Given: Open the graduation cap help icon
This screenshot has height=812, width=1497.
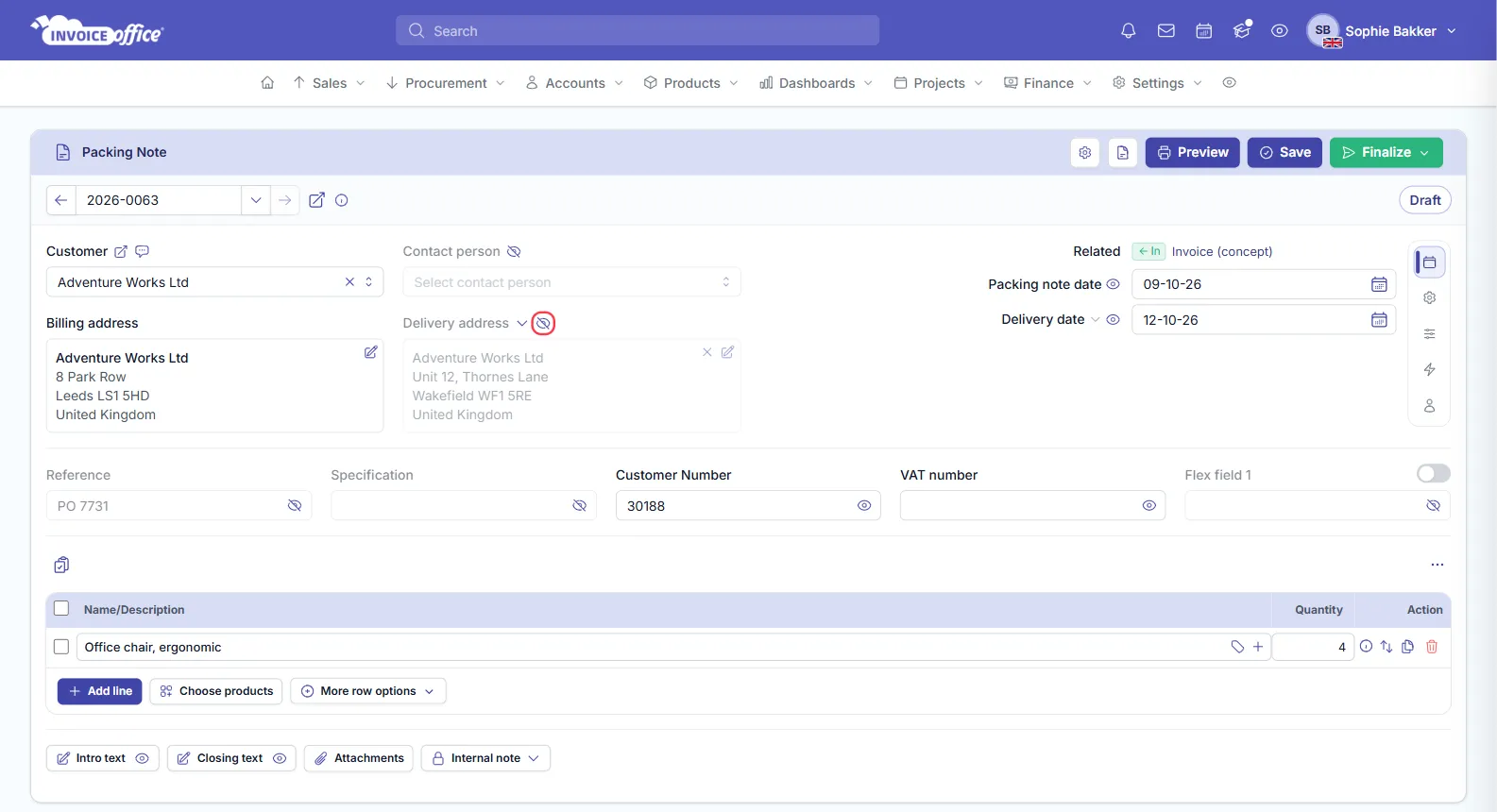Looking at the screenshot, I should [1242, 31].
